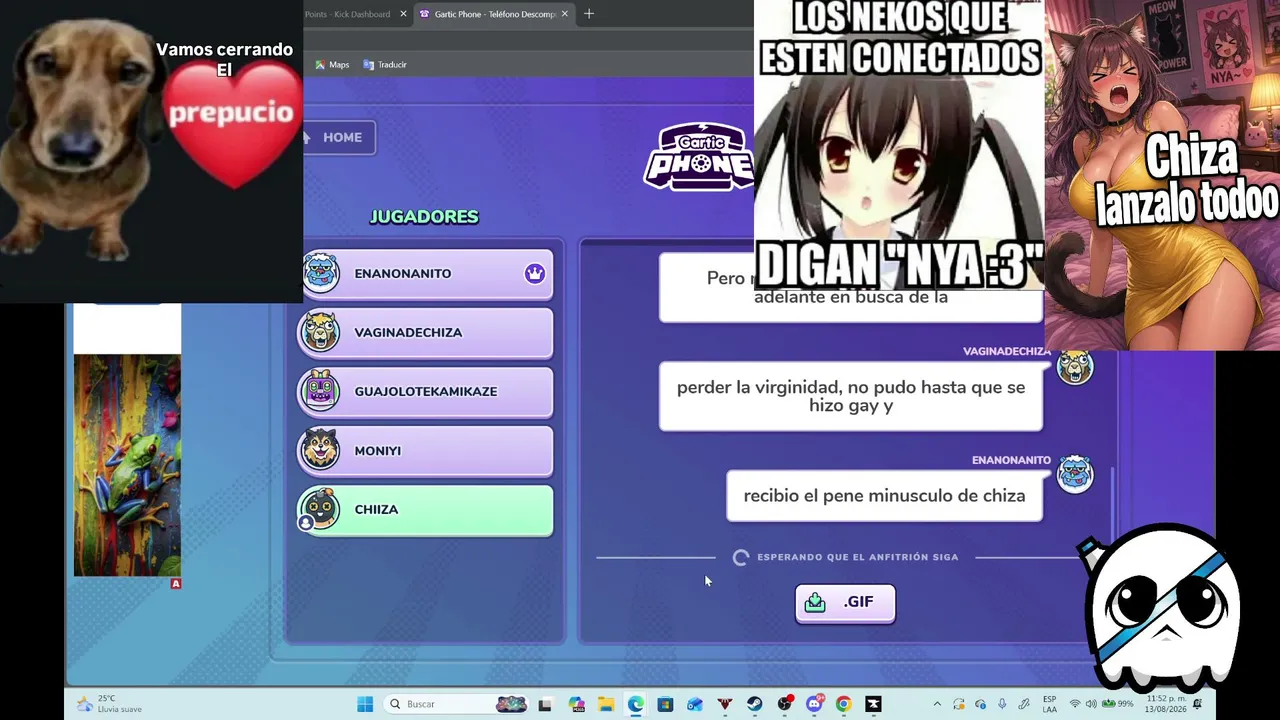Open Google Chrome from the taskbar
The image size is (1280, 720).
(x=843, y=704)
